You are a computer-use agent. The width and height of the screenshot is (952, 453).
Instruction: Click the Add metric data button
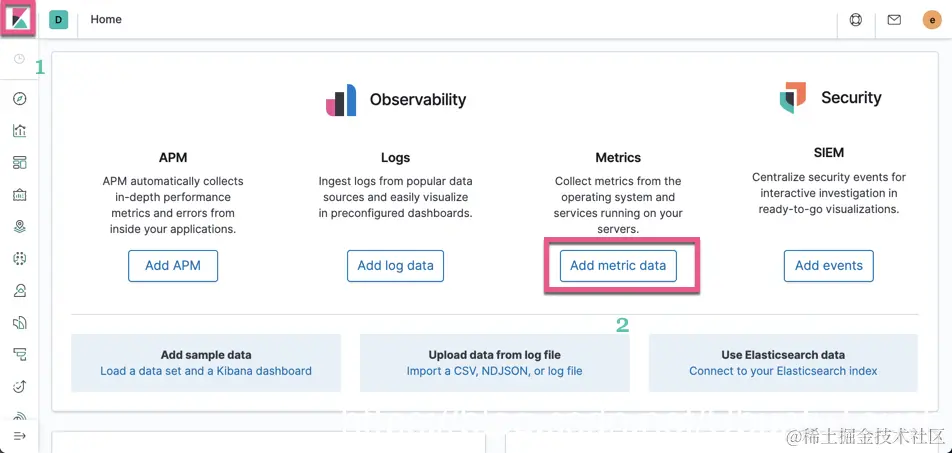point(617,266)
